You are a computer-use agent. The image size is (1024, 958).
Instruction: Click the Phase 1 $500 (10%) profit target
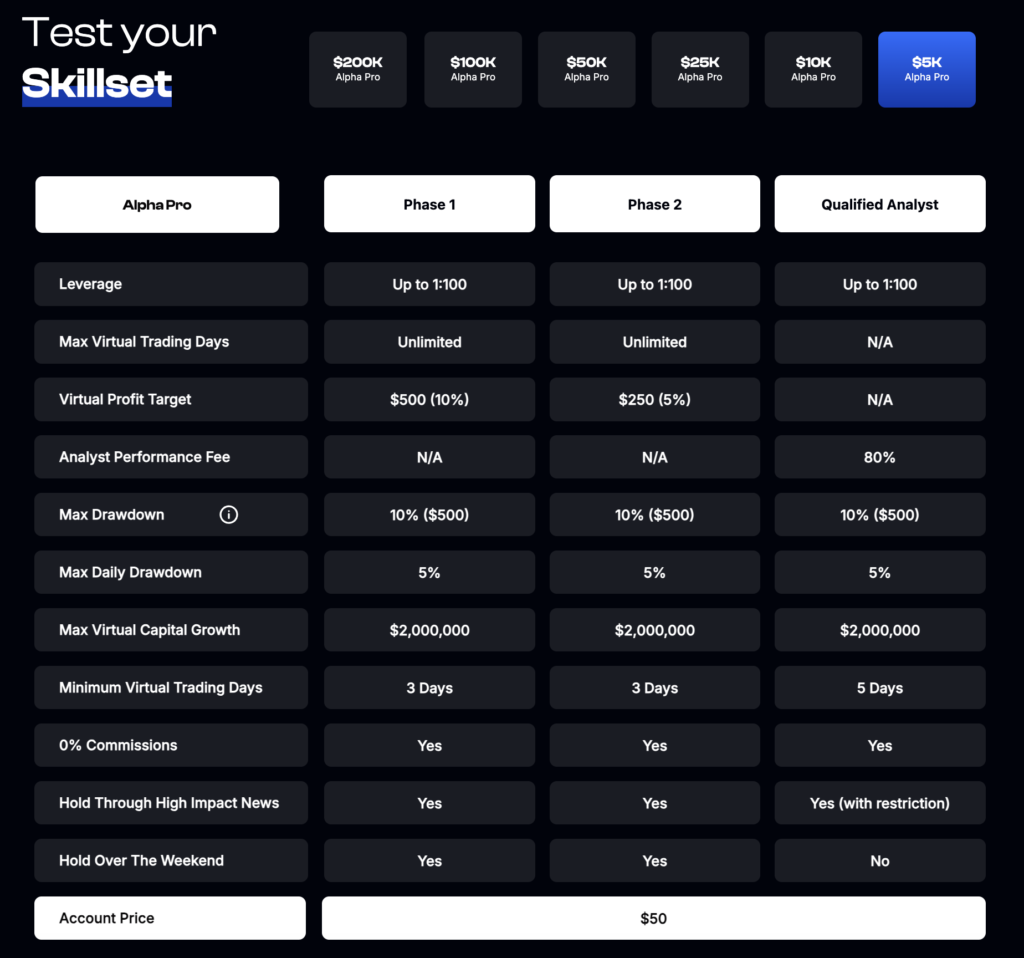click(x=429, y=400)
